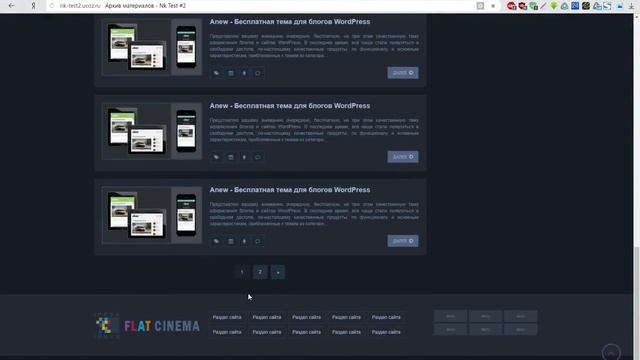Open the 'Далее' button of the top card

point(403,73)
